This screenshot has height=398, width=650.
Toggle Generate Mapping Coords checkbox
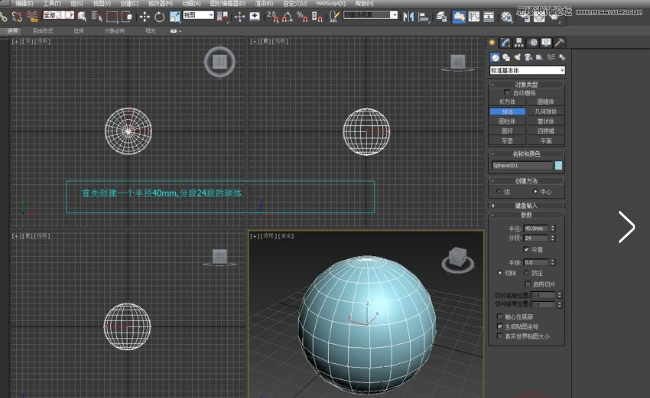tap(500, 326)
